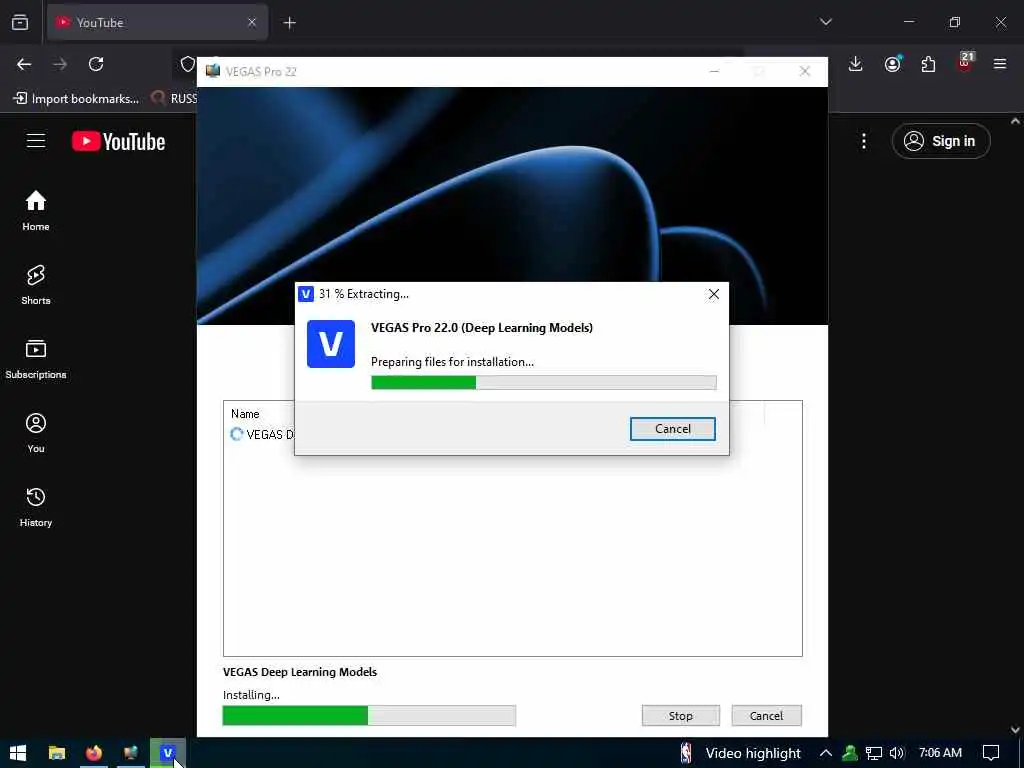1024x768 pixels.
Task: Open browser extensions menu
Action: pos(928,64)
